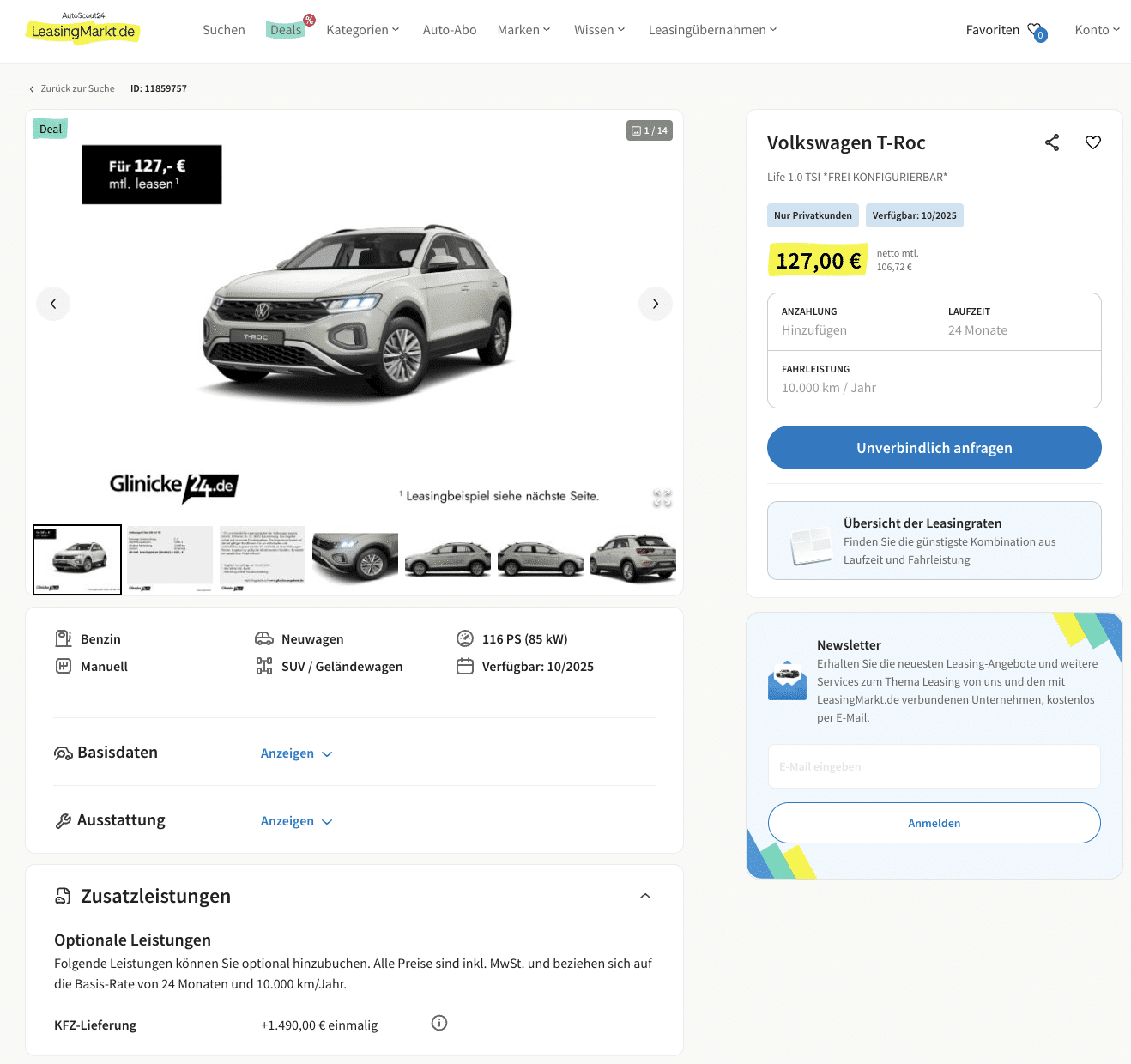This screenshot has height=1064, width=1131.
Task: Click Anzahlung Hinzufügen field
Action: pos(850,322)
